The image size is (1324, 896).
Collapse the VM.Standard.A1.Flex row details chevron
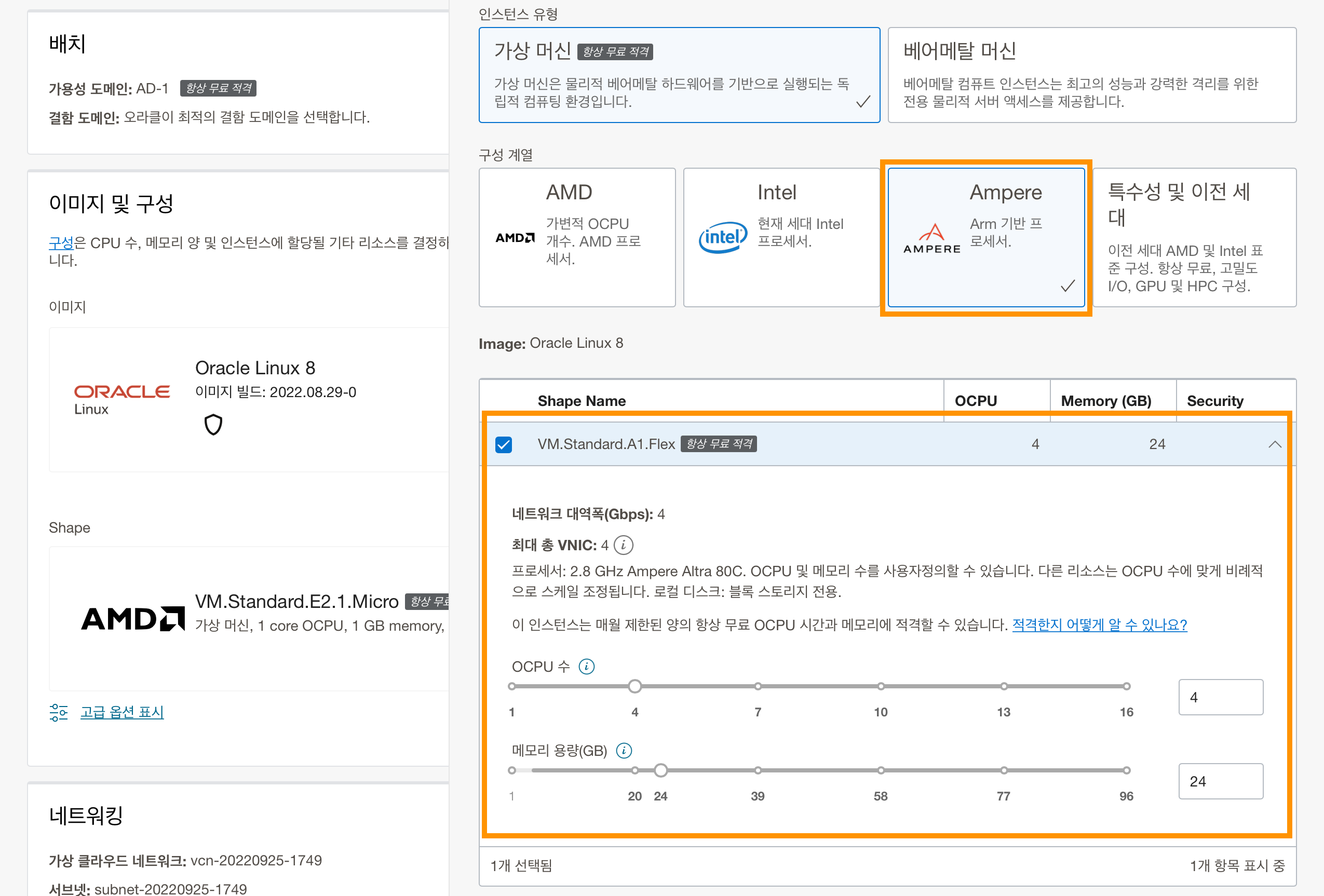pos(1275,444)
